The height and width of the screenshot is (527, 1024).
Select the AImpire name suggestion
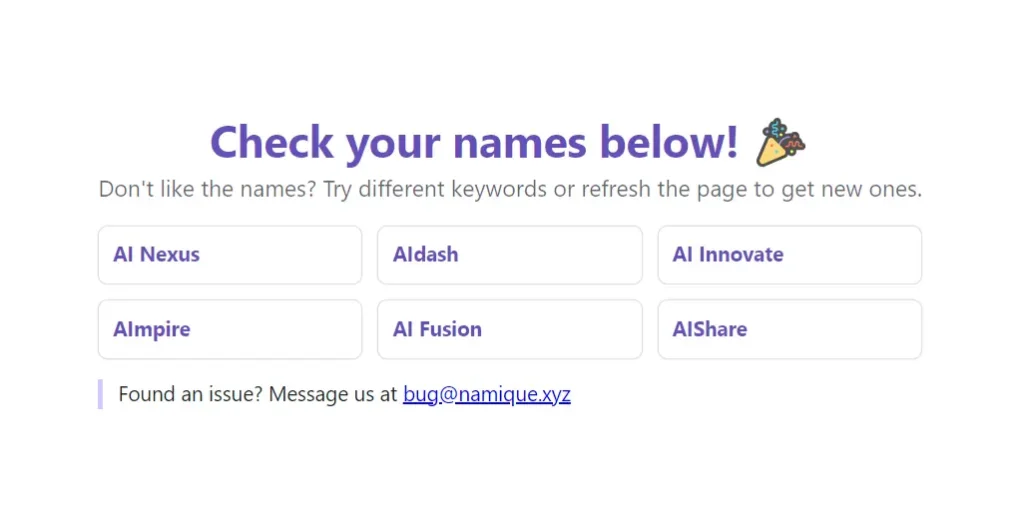click(x=230, y=329)
